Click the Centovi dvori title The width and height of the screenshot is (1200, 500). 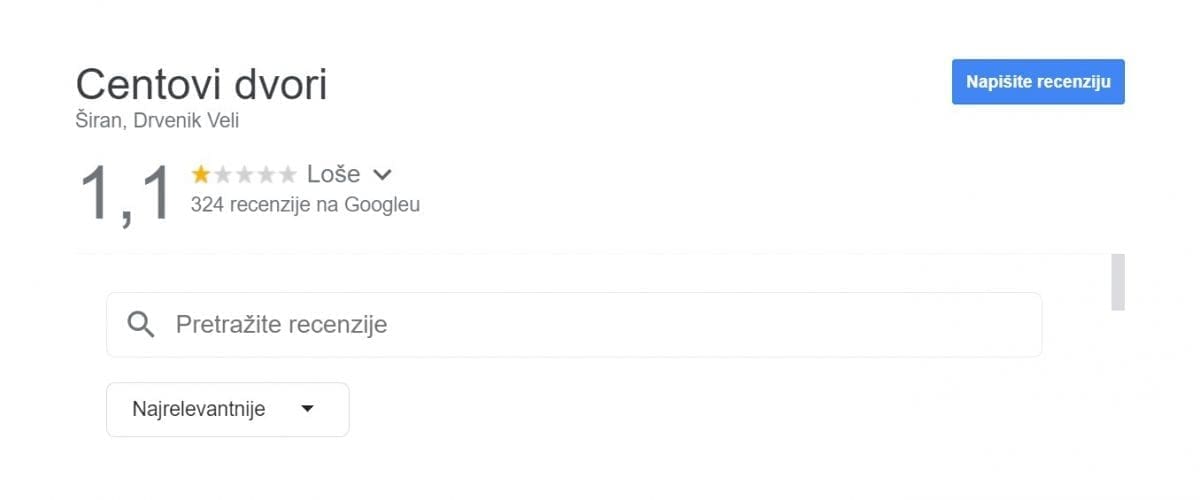pyautogui.click(x=201, y=85)
